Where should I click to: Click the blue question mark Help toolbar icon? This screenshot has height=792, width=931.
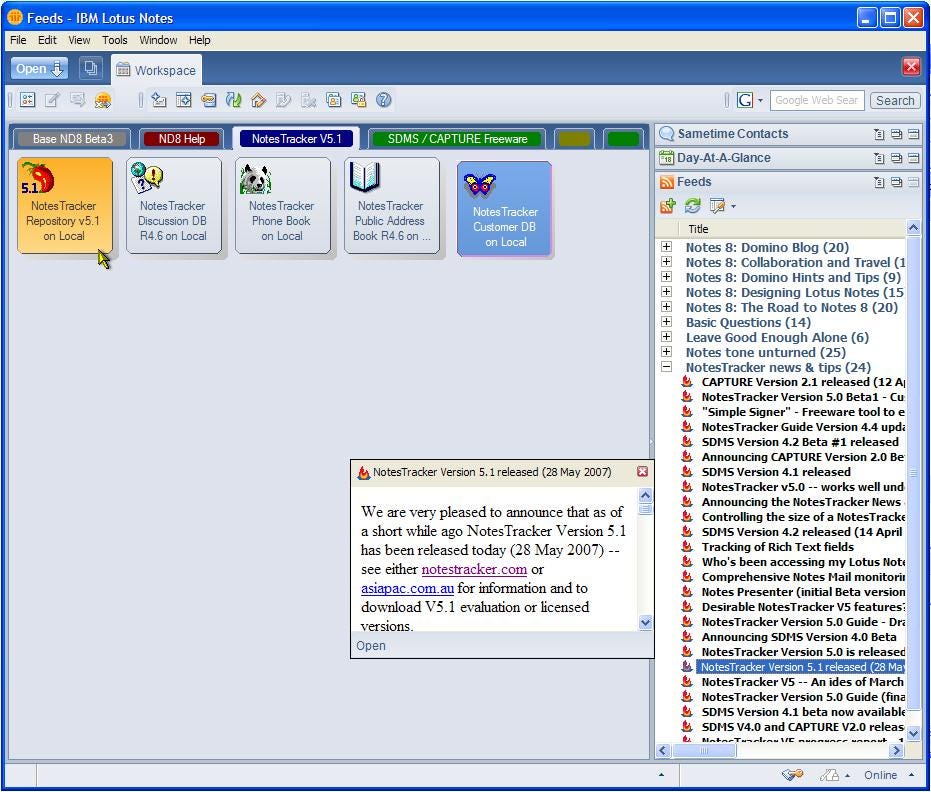pyautogui.click(x=384, y=100)
